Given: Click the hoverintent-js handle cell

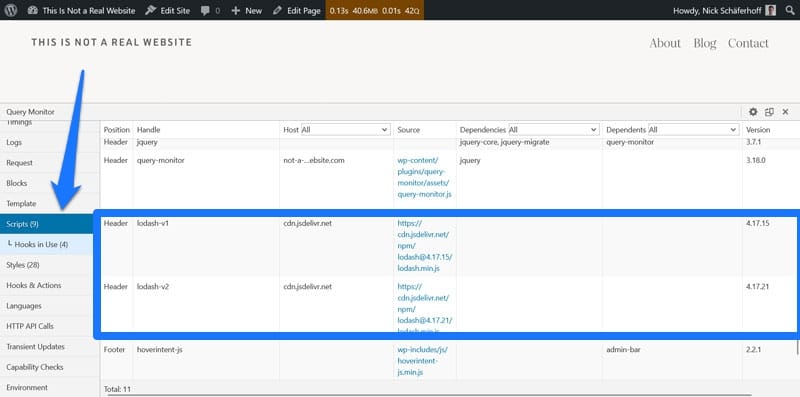Looking at the screenshot, I should coord(160,350).
